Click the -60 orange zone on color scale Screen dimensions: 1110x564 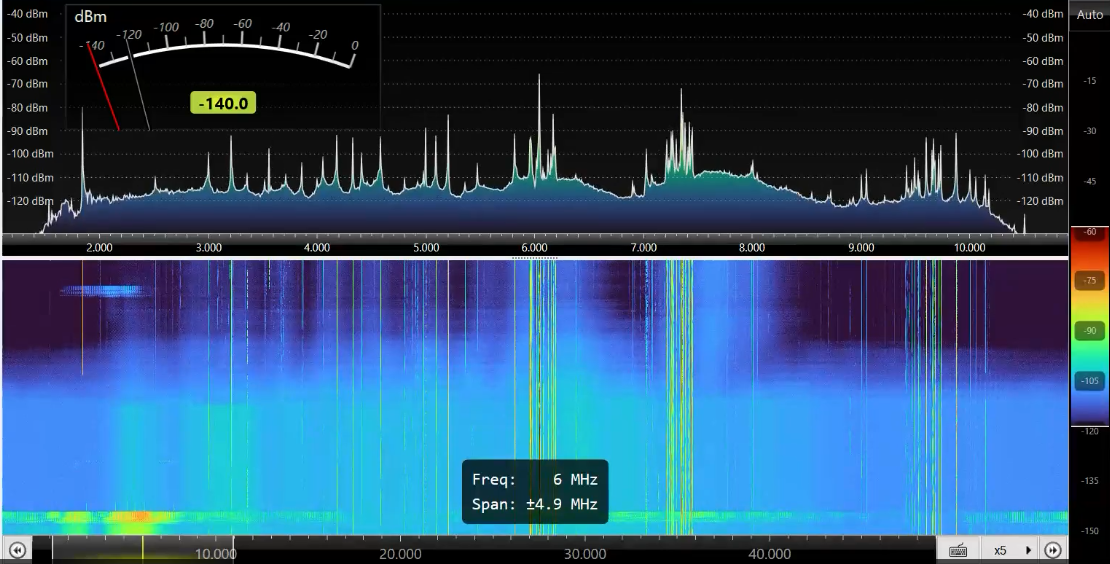(x=1089, y=233)
